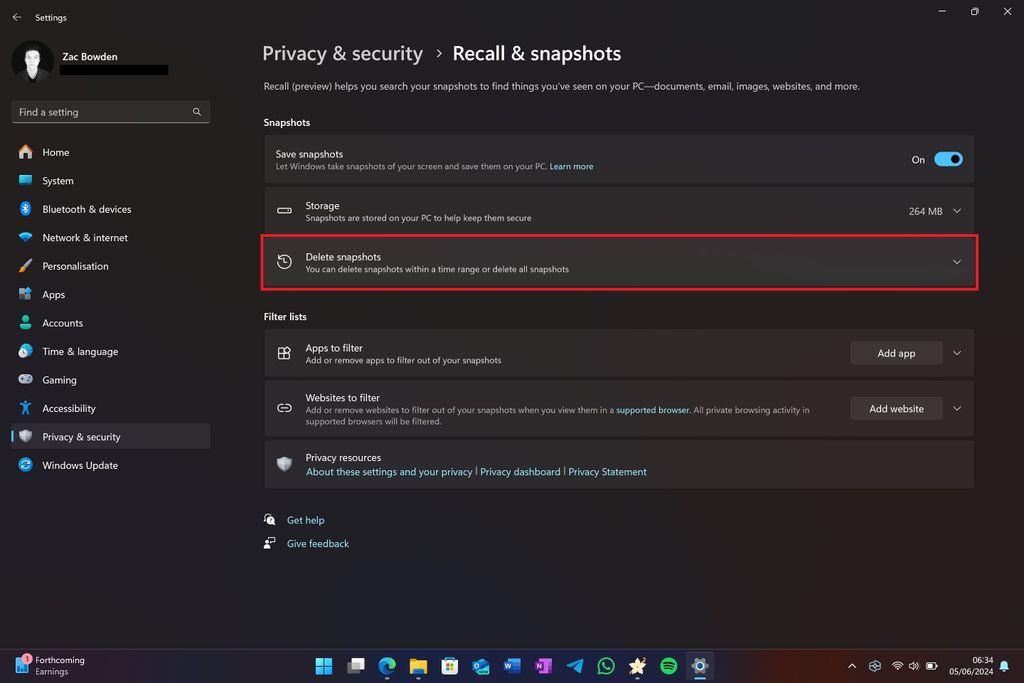Select the Personalisation settings category
Screen dimensions: 1024x683
(x=77, y=266)
